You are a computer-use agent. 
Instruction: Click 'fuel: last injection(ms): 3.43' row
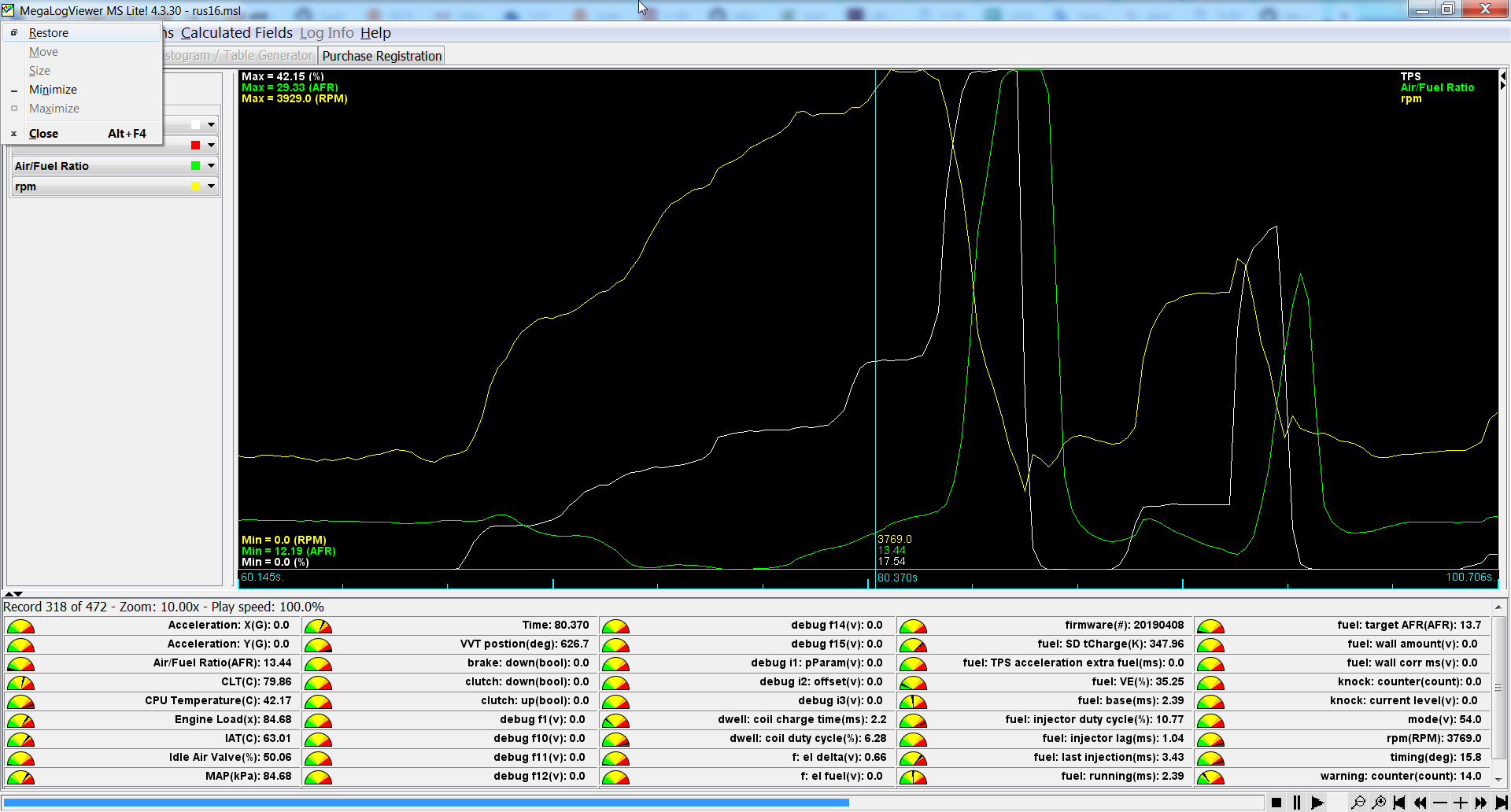pos(1045,758)
